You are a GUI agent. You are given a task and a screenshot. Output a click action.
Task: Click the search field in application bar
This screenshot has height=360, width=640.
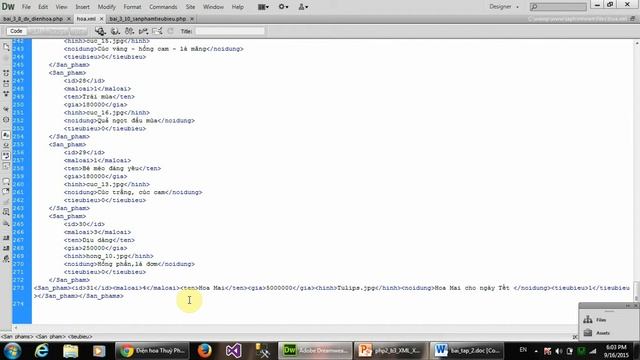pos(558,7)
